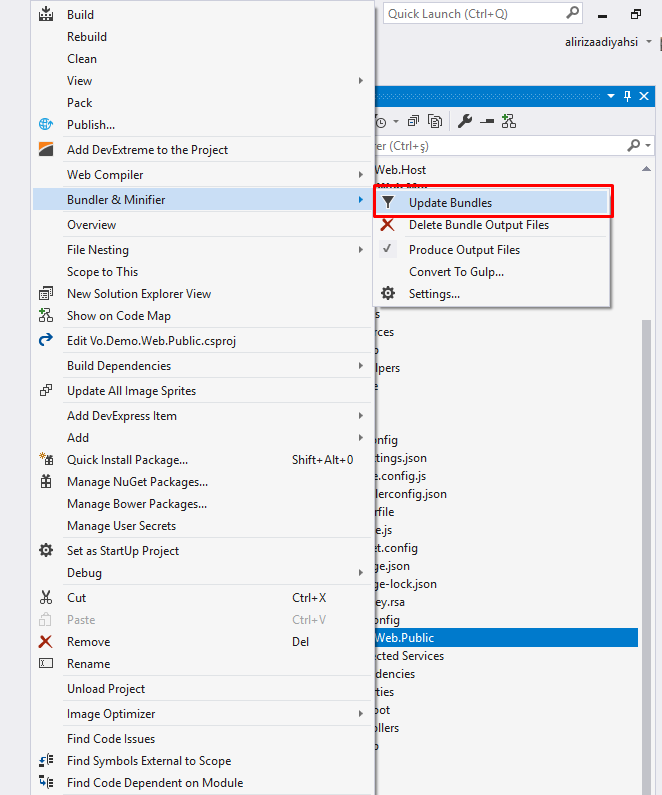Choose Manage User Secrets
This screenshot has width=662, height=795.
click(121, 526)
